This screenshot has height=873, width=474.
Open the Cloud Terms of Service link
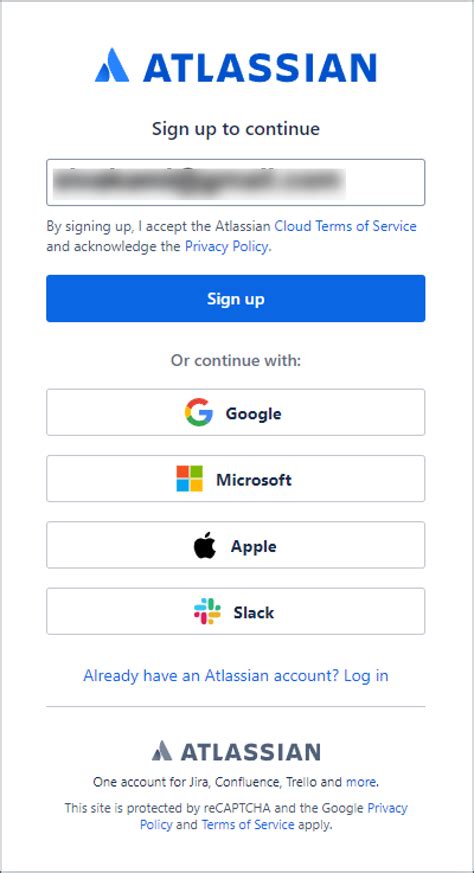346,227
